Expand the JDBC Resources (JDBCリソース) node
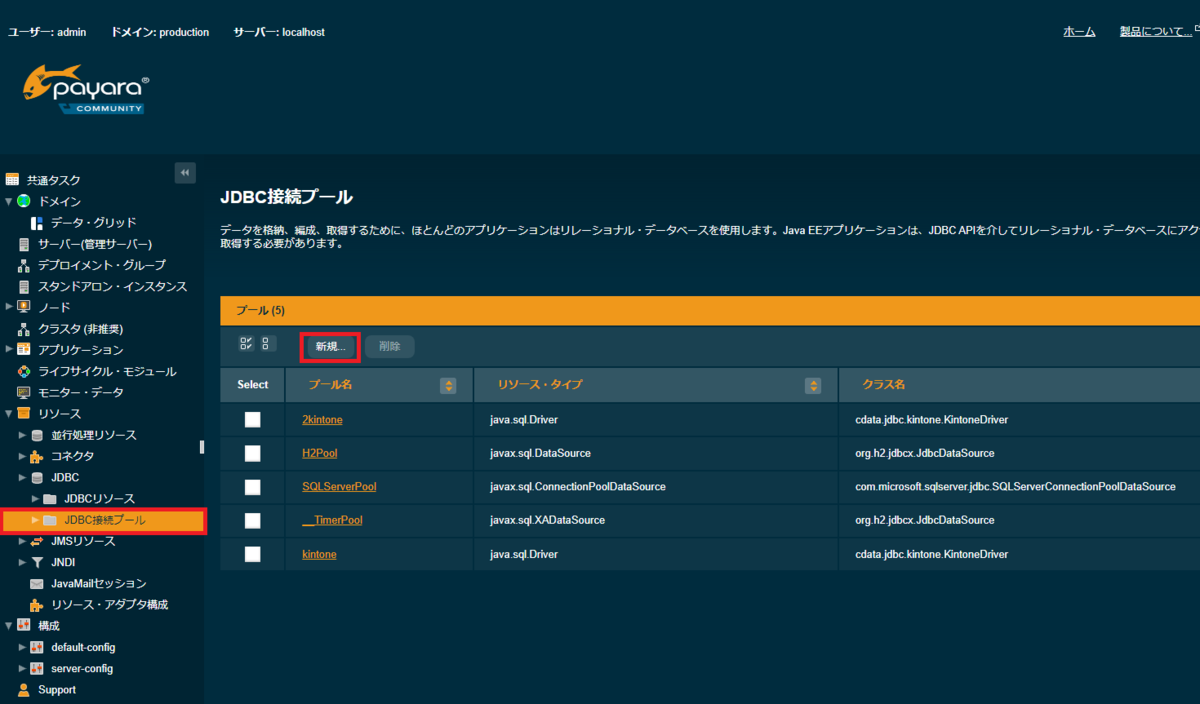 (x=36, y=498)
